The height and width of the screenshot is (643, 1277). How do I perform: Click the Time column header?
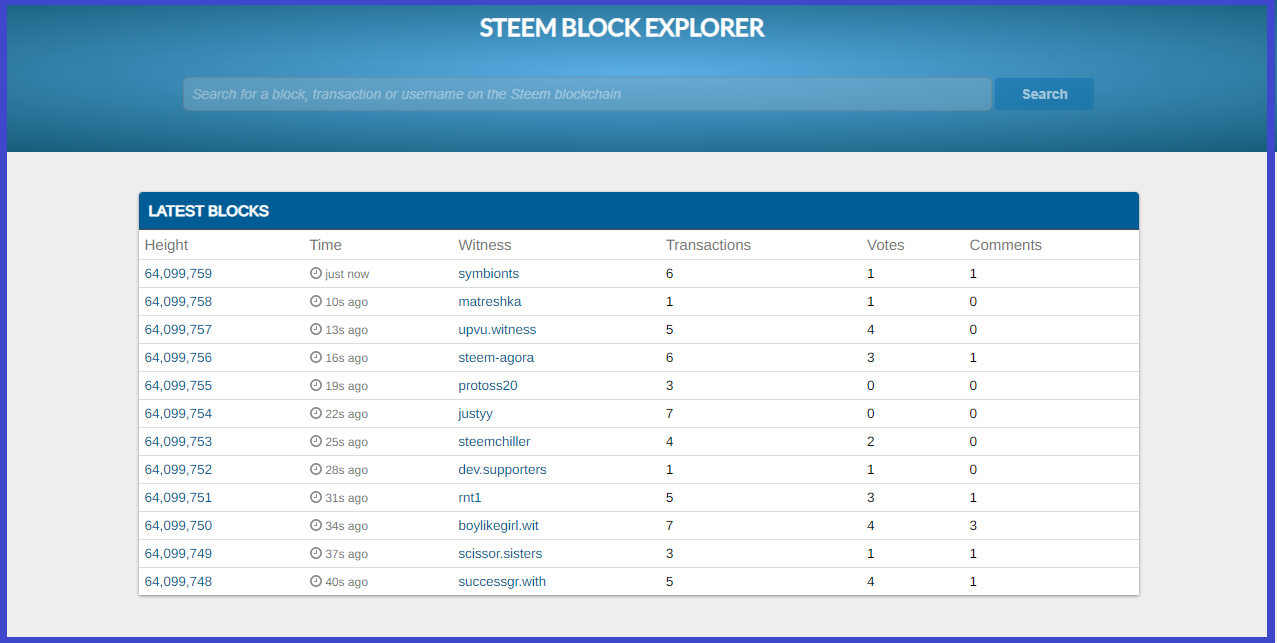326,245
